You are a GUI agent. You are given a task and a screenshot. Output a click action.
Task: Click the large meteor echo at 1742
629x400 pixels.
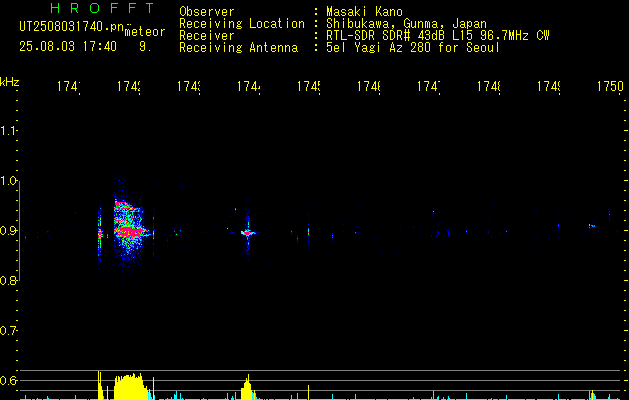tap(131, 231)
